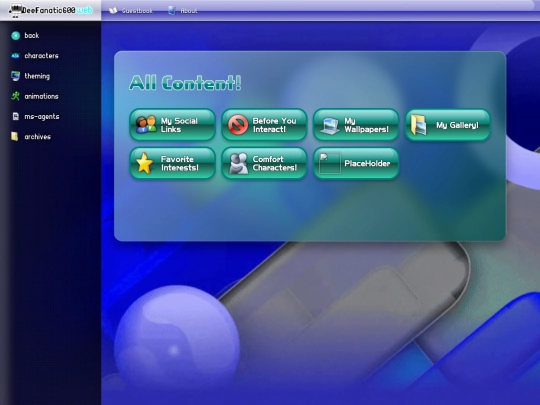Click the About page icon
This screenshot has width=540, height=405.
pos(172,11)
